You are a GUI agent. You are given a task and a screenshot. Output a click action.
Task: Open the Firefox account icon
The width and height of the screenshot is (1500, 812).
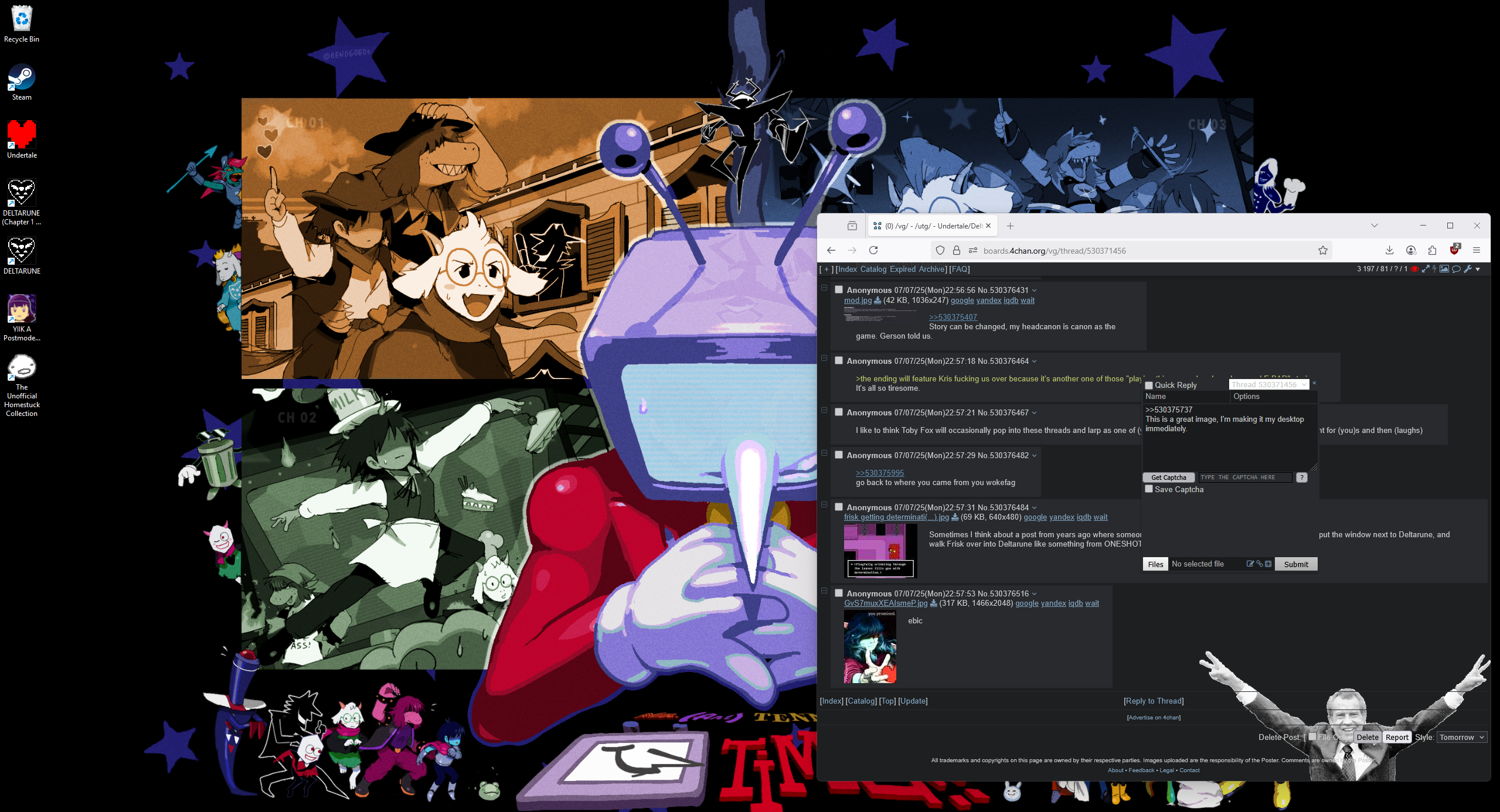[x=1411, y=250]
